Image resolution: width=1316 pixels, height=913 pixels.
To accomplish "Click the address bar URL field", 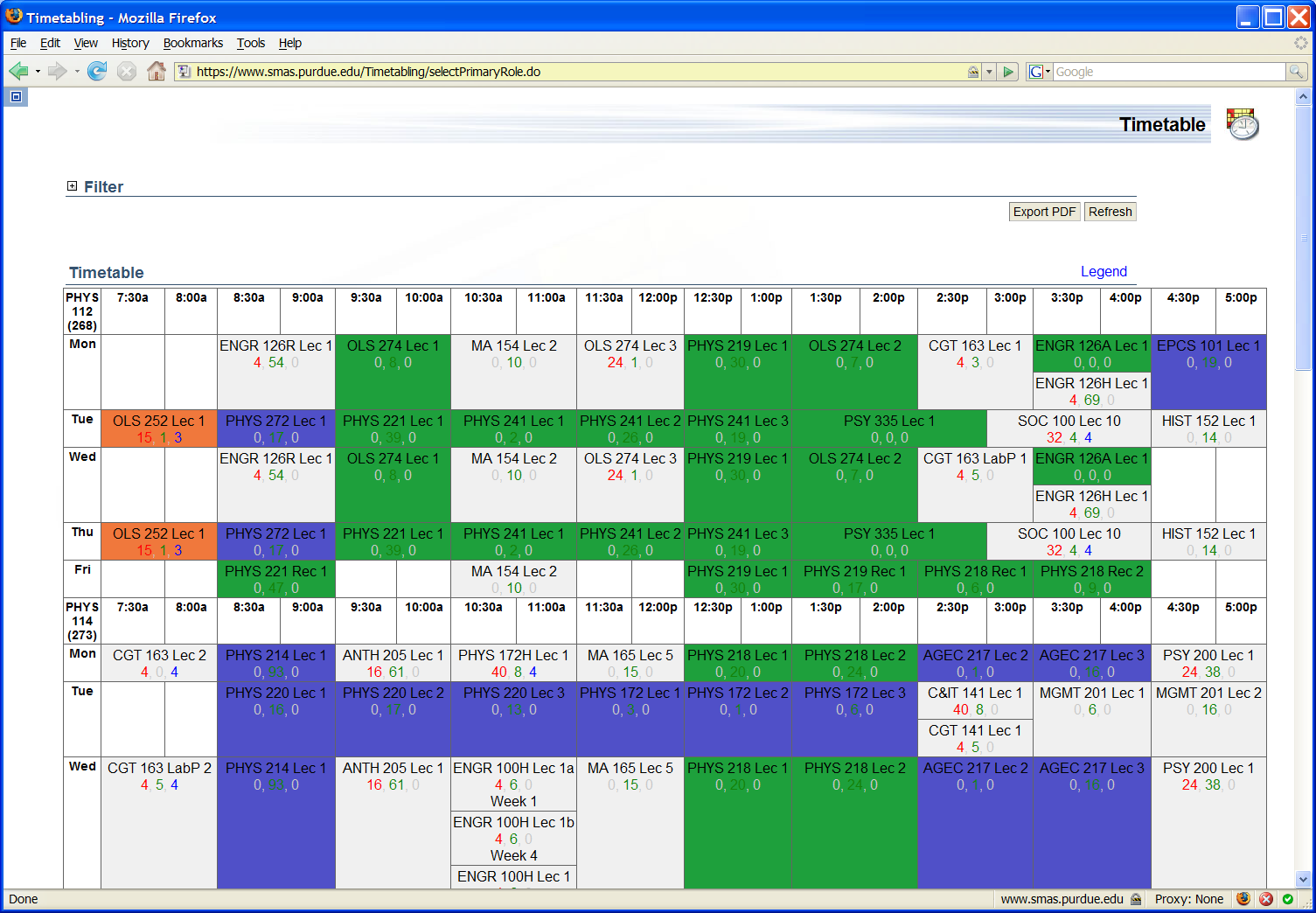I will pos(577,72).
